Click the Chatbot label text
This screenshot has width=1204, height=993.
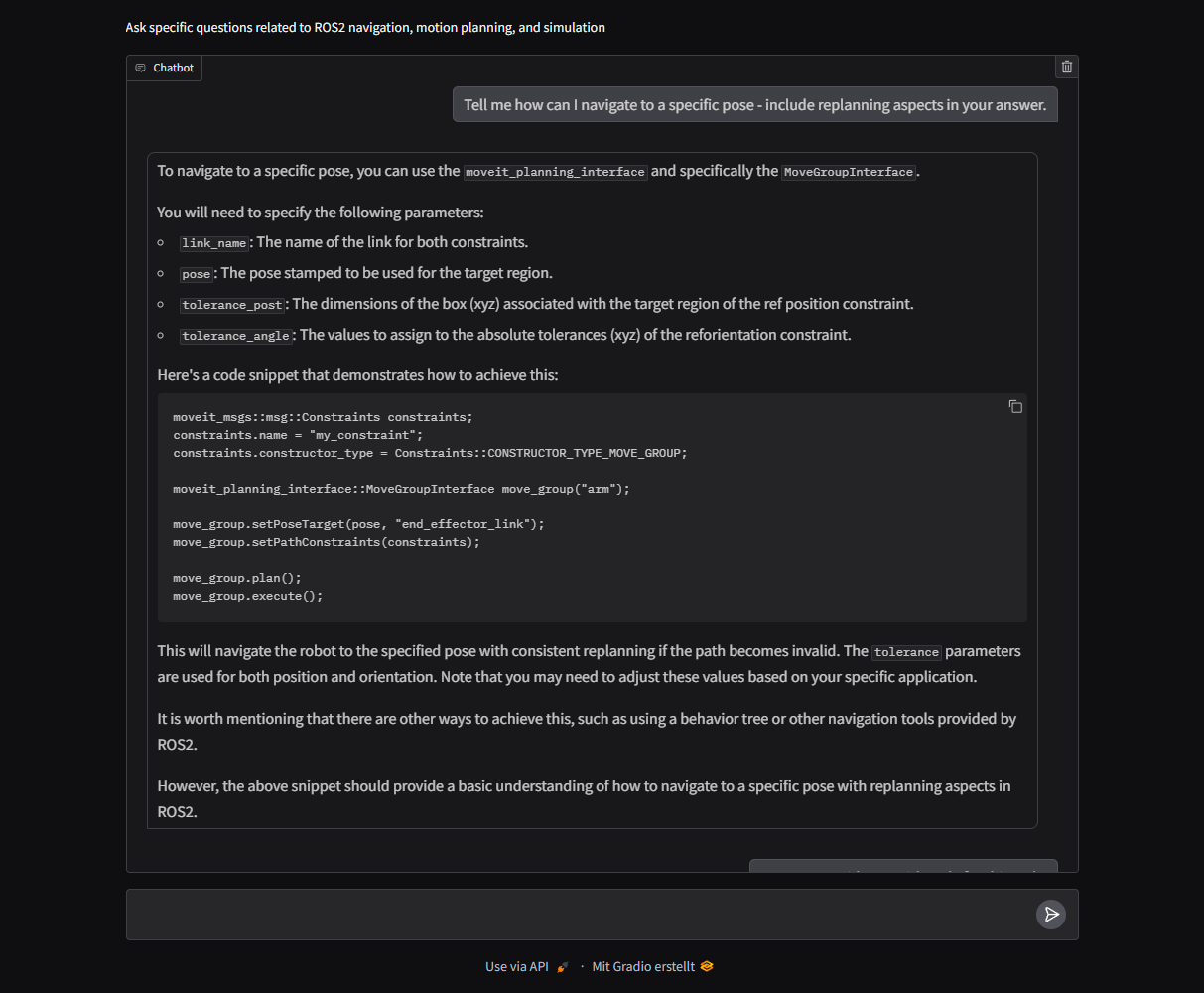(x=174, y=68)
